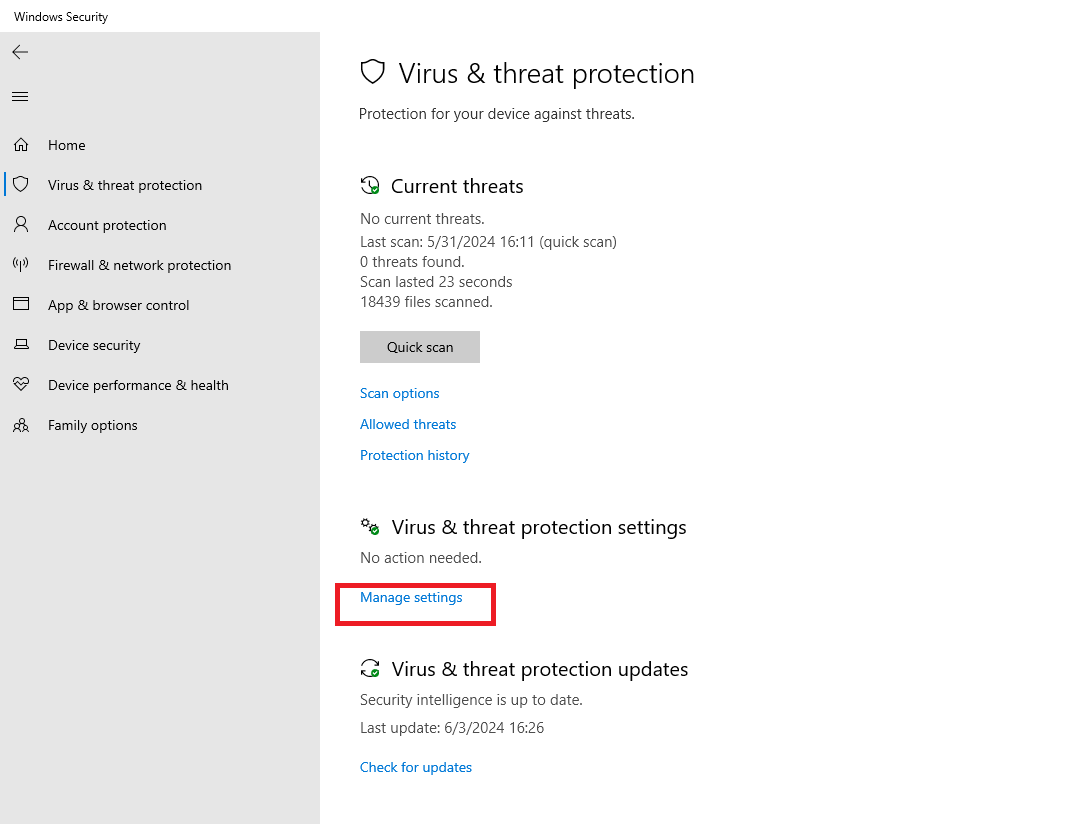1086x824 pixels.
Task: Navigate to Device performance & health
Action: 138,385
